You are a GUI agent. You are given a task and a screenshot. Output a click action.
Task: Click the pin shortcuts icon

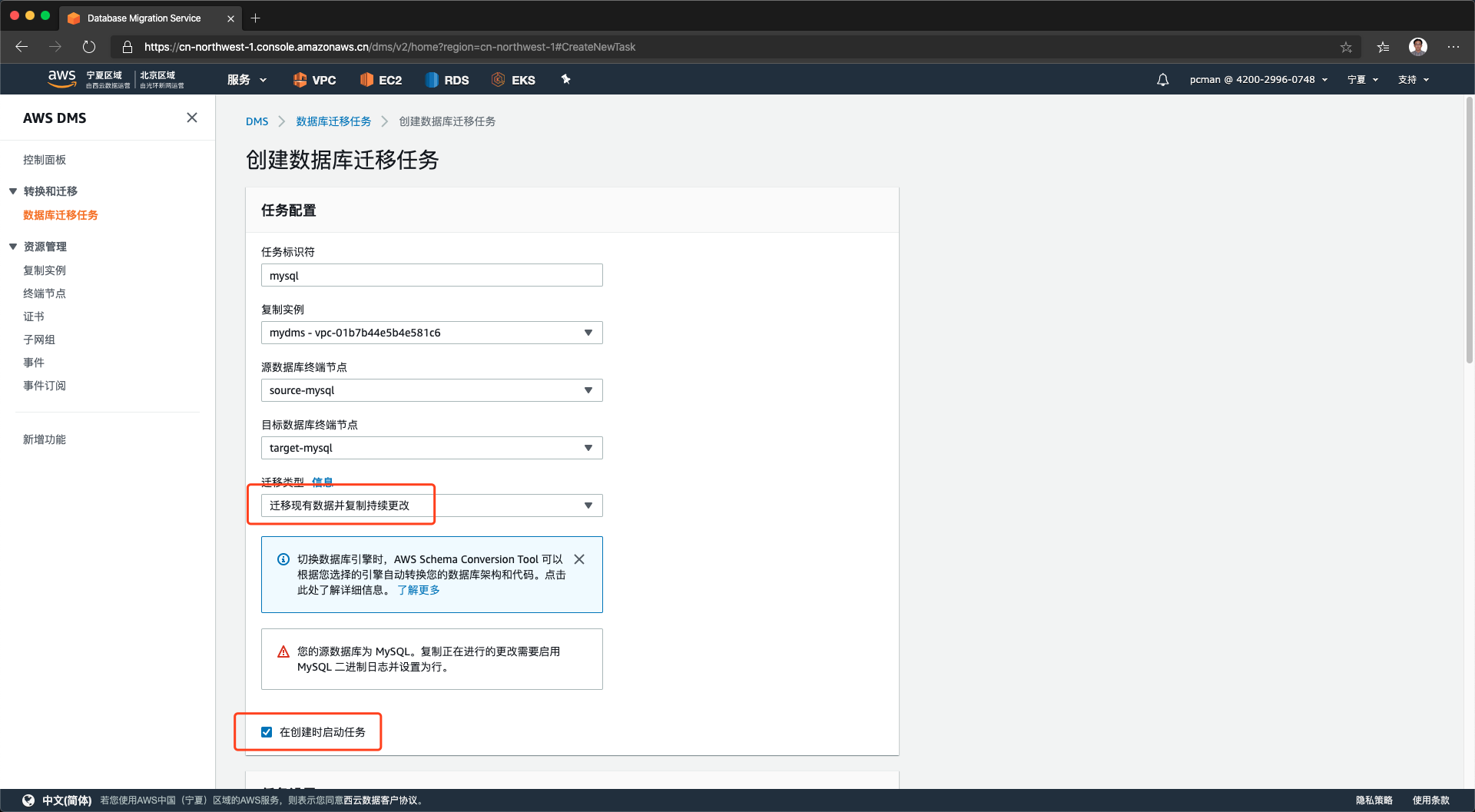pos(566,79)
